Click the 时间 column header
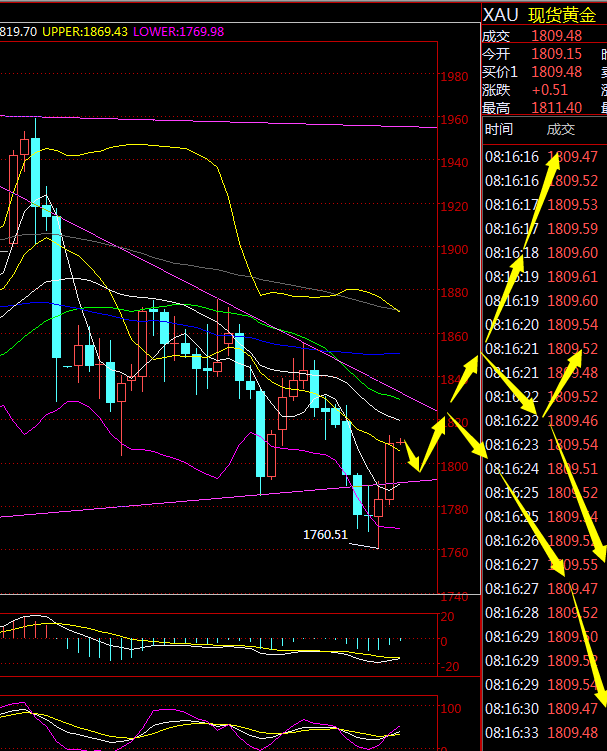Image resolution: width=607 pixels, height=751 pixels. pyautogui.click(x=498, y=129)
